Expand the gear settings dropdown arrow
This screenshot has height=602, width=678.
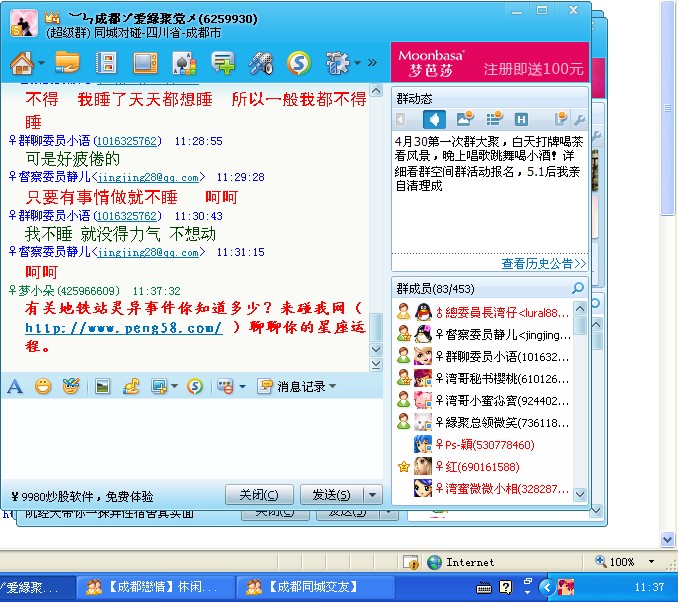click(x=358, y=63)
